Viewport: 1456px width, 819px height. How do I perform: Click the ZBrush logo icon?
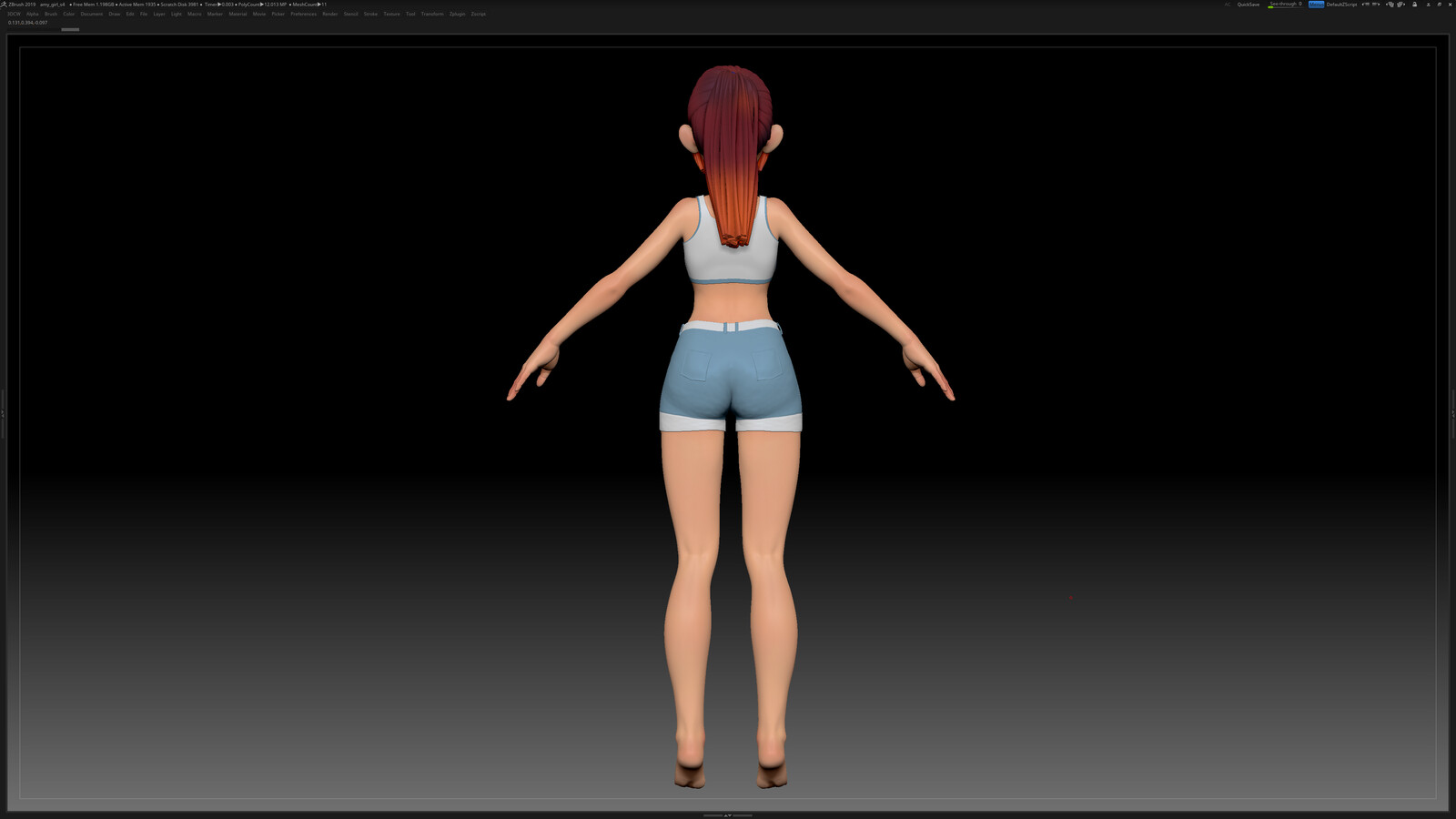pyautogui.click(x=4, y=5)
